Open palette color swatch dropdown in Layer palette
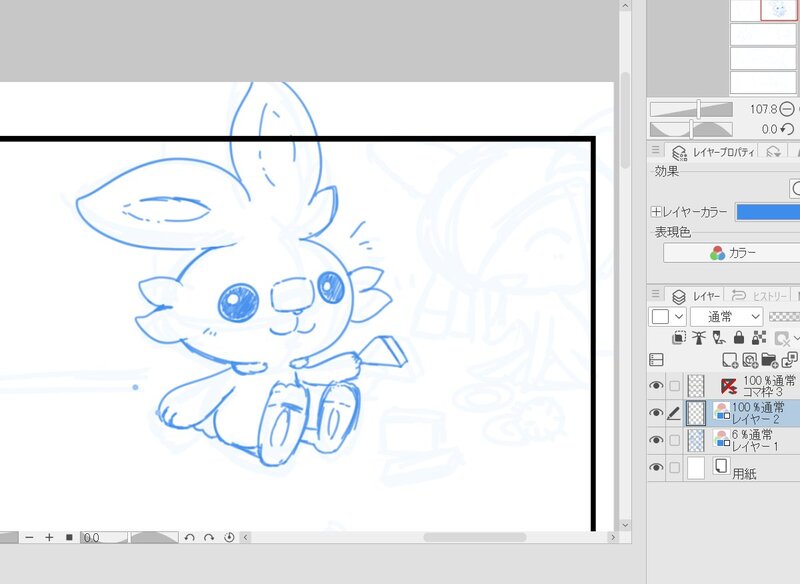 point(667,317)
